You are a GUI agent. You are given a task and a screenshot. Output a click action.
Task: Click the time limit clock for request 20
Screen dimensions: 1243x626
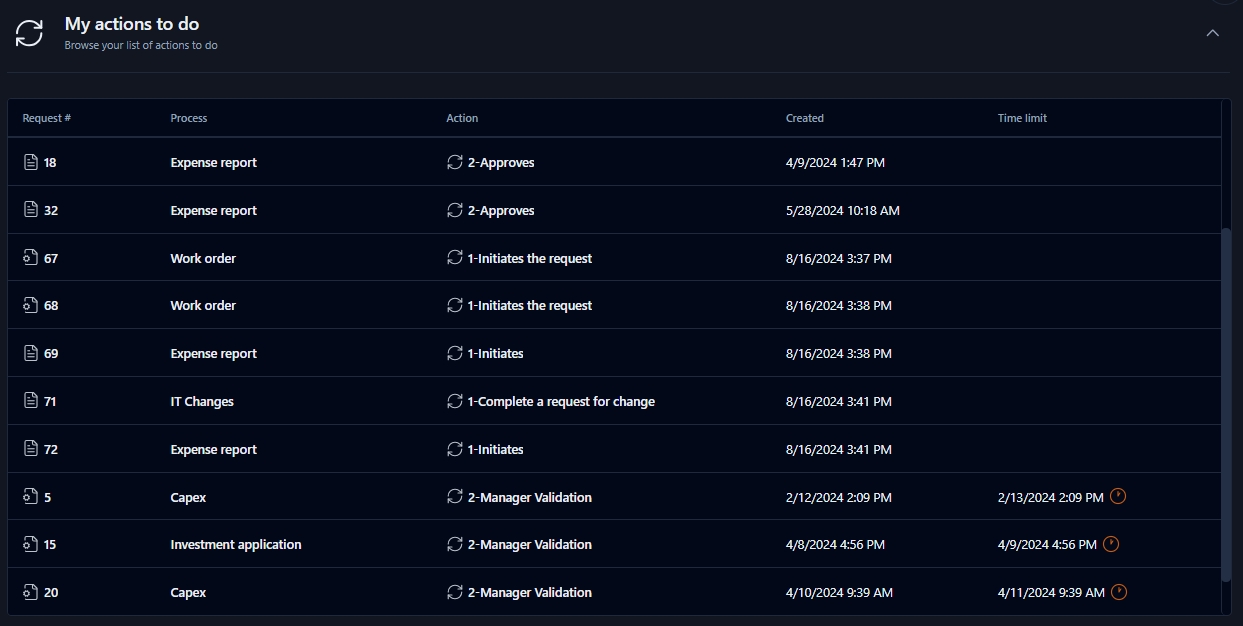[x=1119, y=592]
